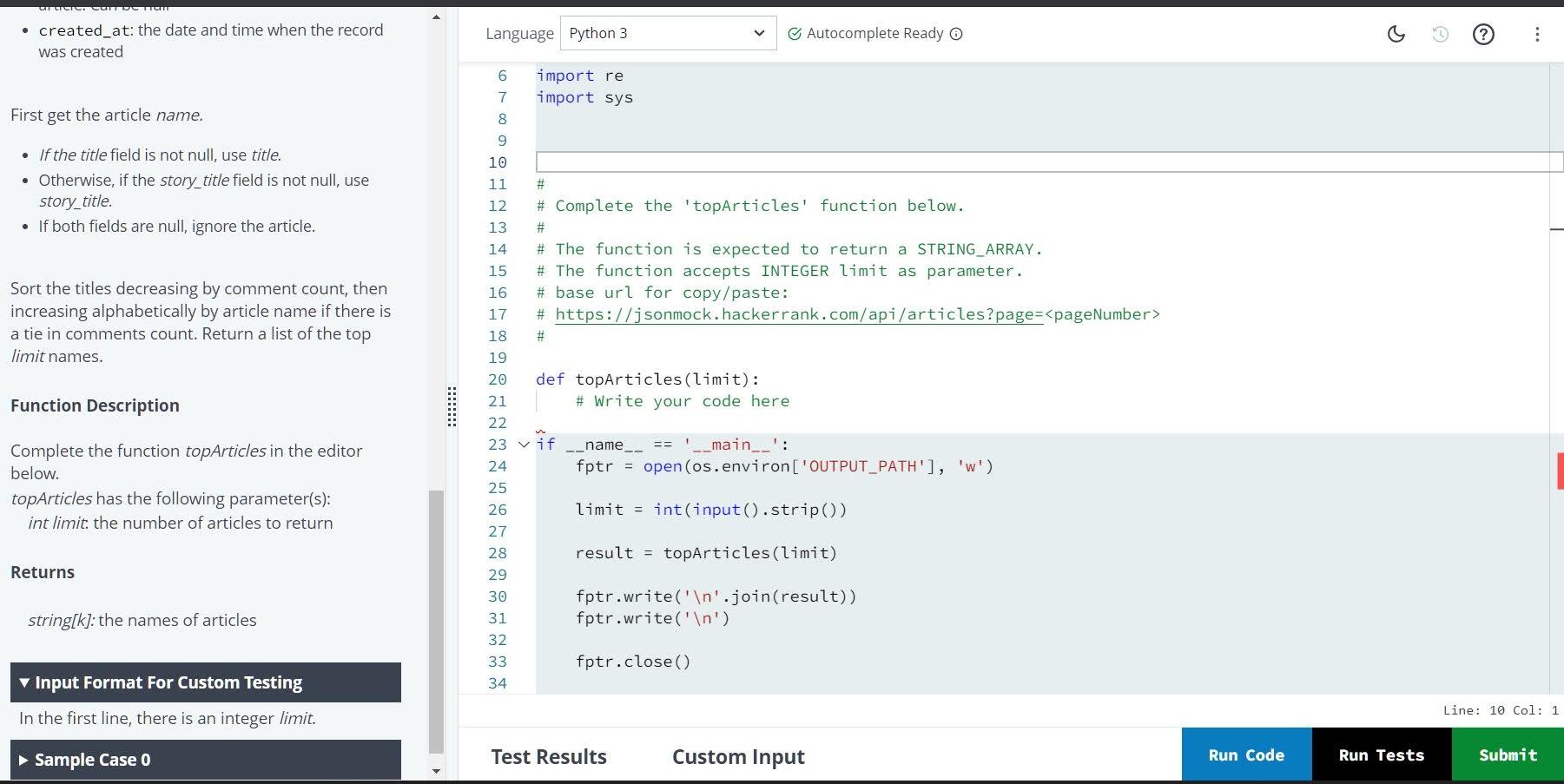Expand the Sample Case 0 section
1564x784 pixels.
tap(206, 760)
